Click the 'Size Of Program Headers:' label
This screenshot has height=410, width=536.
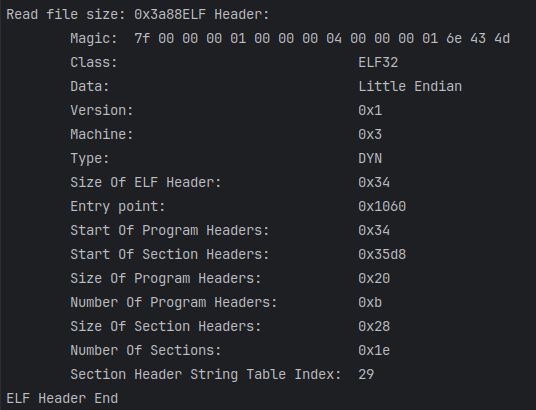[166, 278]
